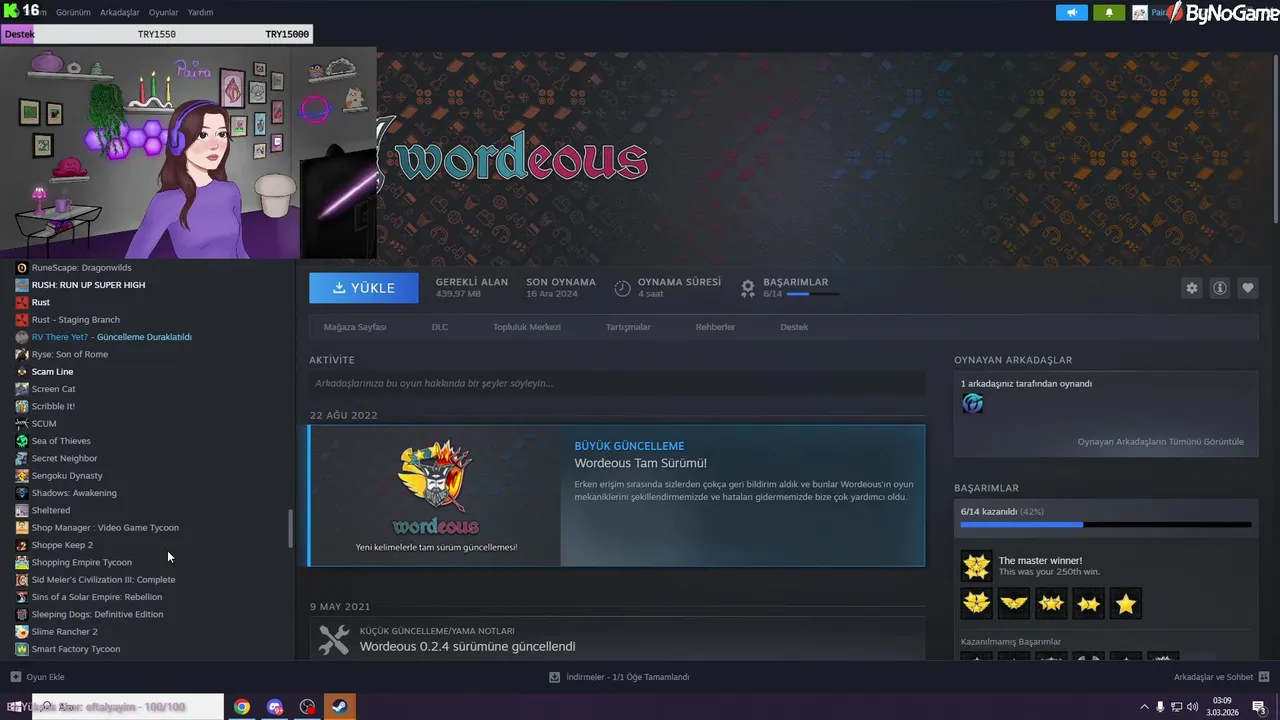Go to Mağaza Sayfası tab
The height and width of the screenshot is (720, 1280).
tap(355, 327)
